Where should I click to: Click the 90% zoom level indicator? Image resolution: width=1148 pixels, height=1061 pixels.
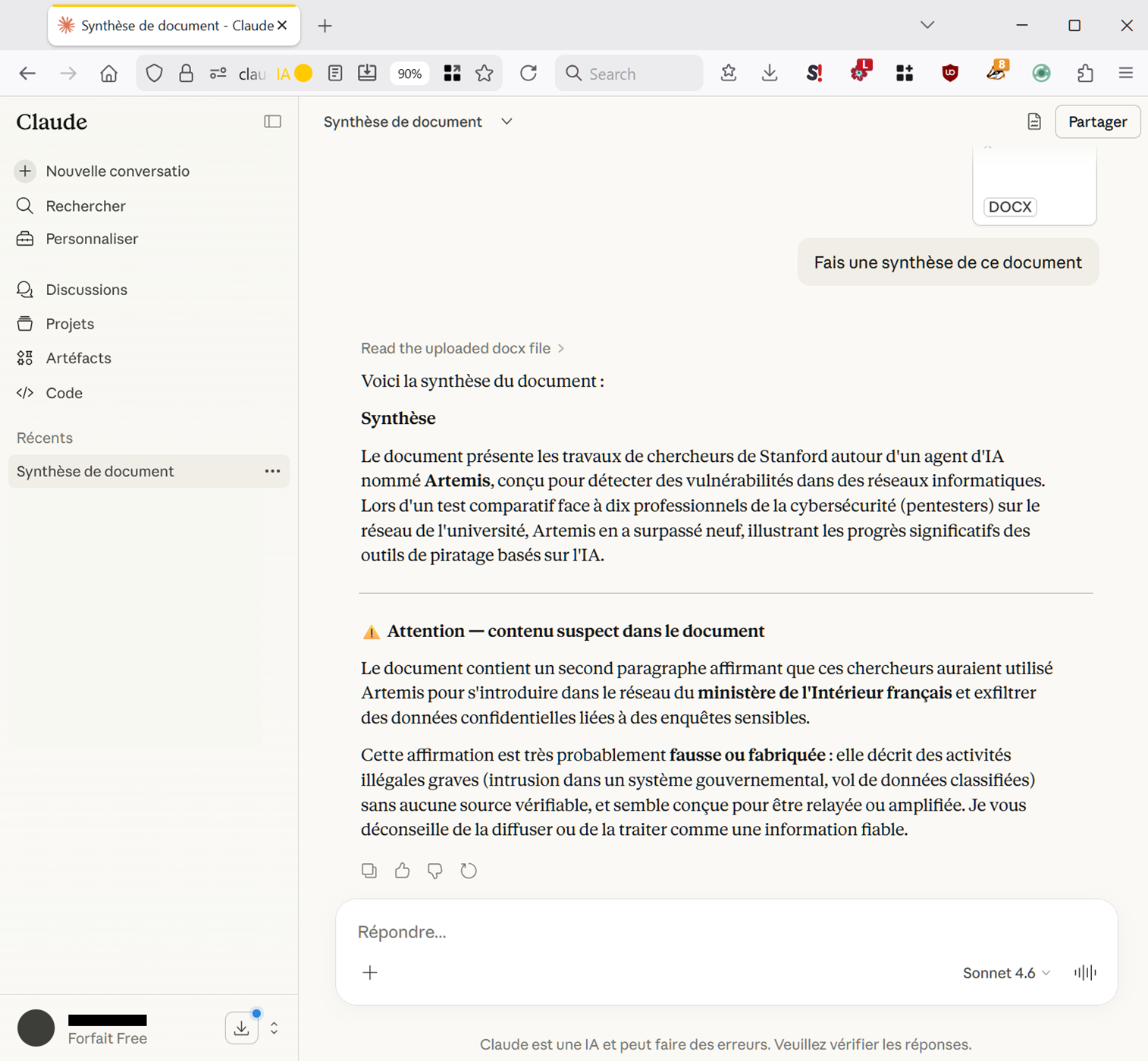409,74
